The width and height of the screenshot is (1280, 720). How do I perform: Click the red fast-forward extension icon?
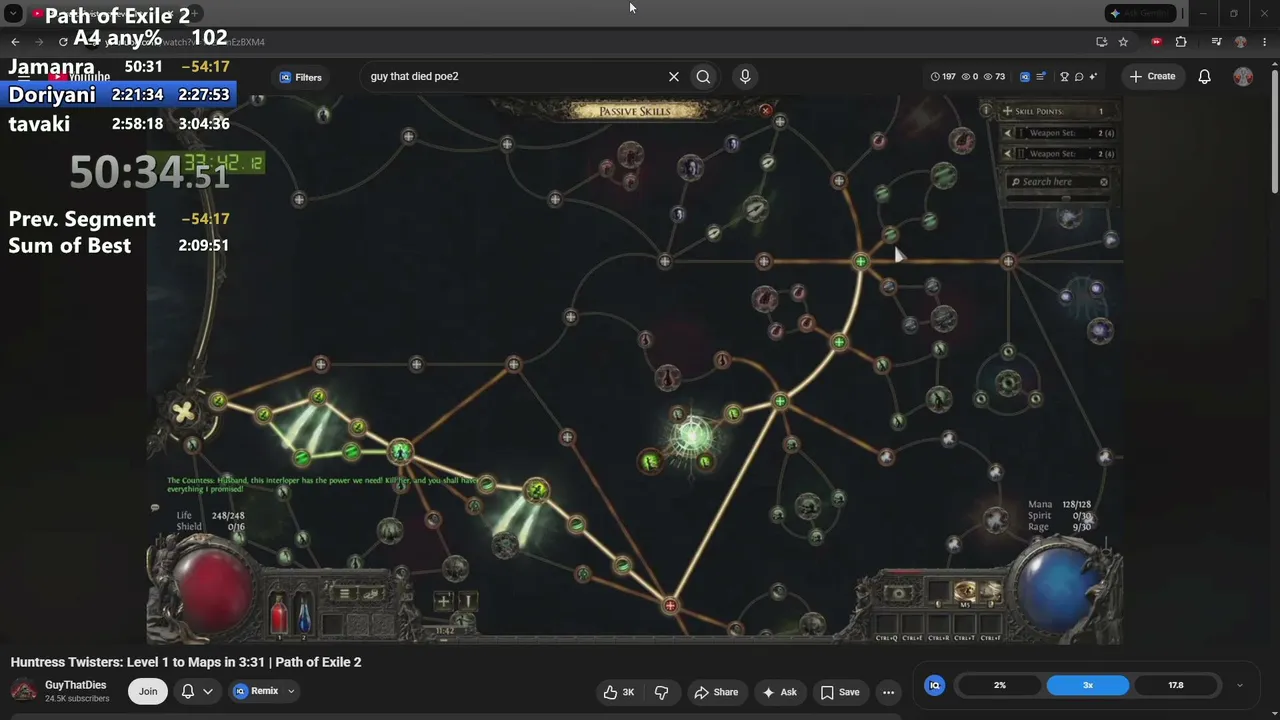pyautogui.click(x=1157, y=42)
